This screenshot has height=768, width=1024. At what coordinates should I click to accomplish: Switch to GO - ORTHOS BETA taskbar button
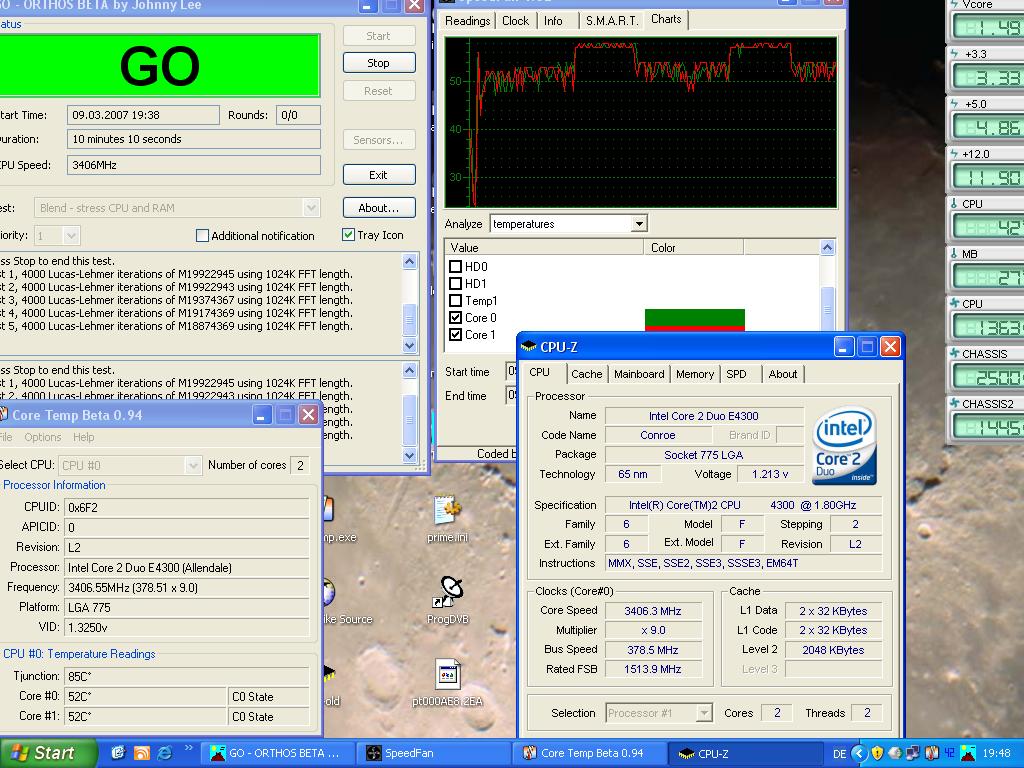point(276,753)
